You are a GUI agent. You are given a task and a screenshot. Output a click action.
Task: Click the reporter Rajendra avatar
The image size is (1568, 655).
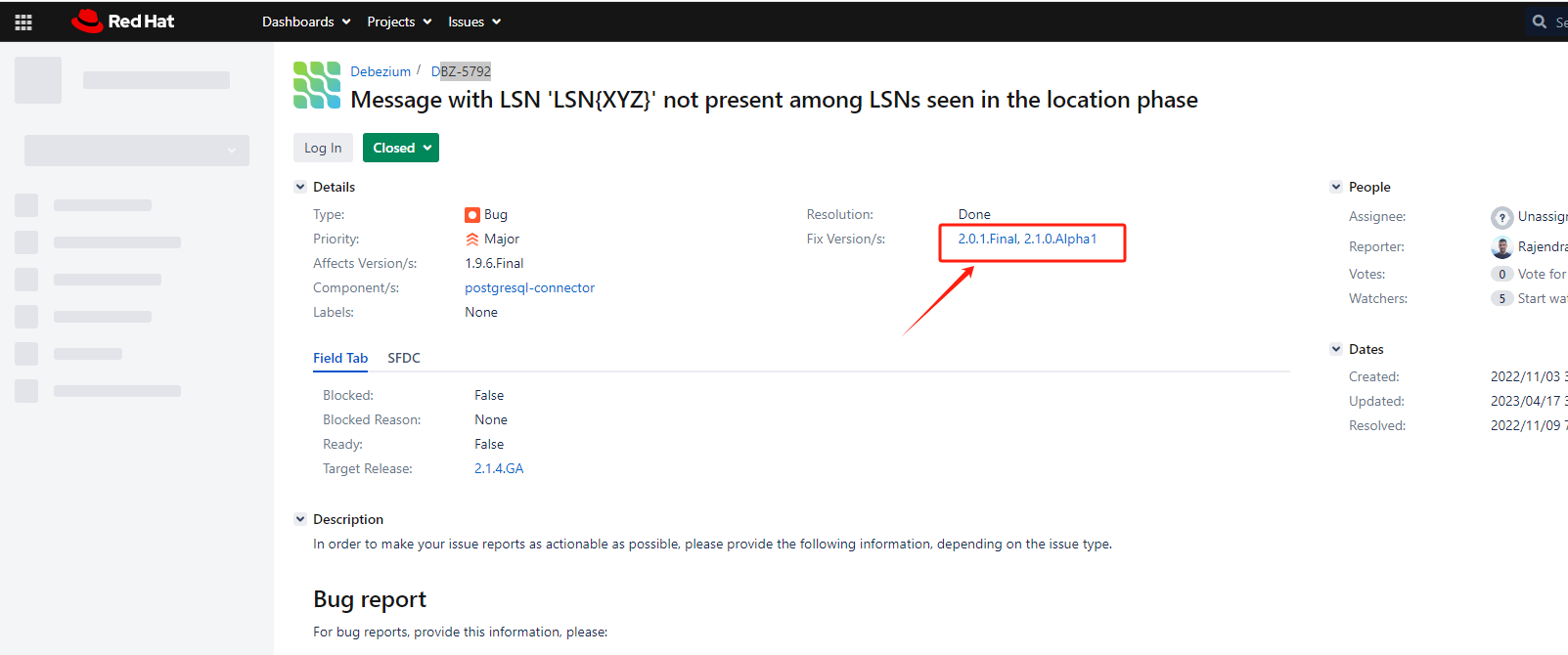click(x=1502, y=247)
